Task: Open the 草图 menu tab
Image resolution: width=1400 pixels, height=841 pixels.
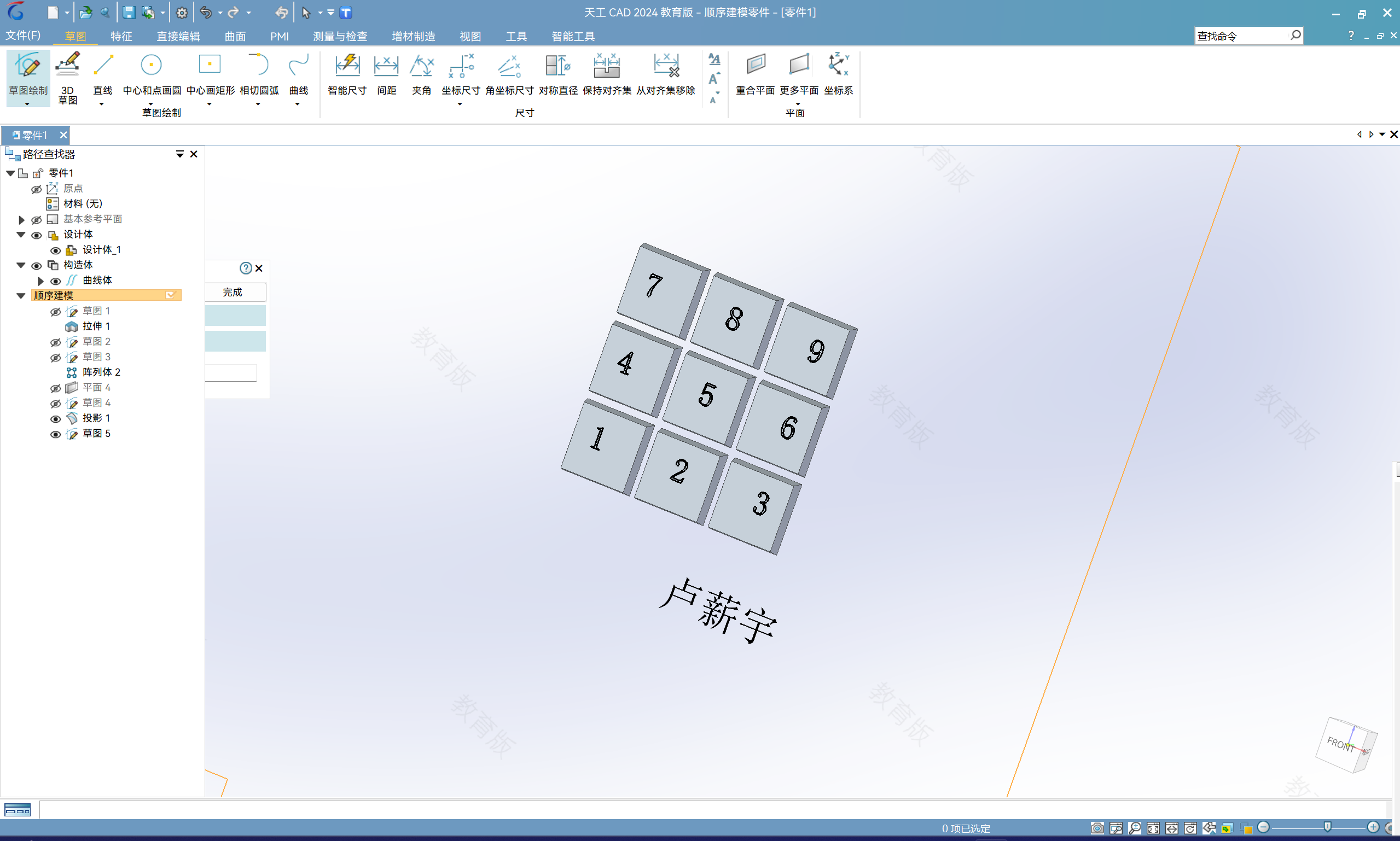Action: [x=75, y=37]
